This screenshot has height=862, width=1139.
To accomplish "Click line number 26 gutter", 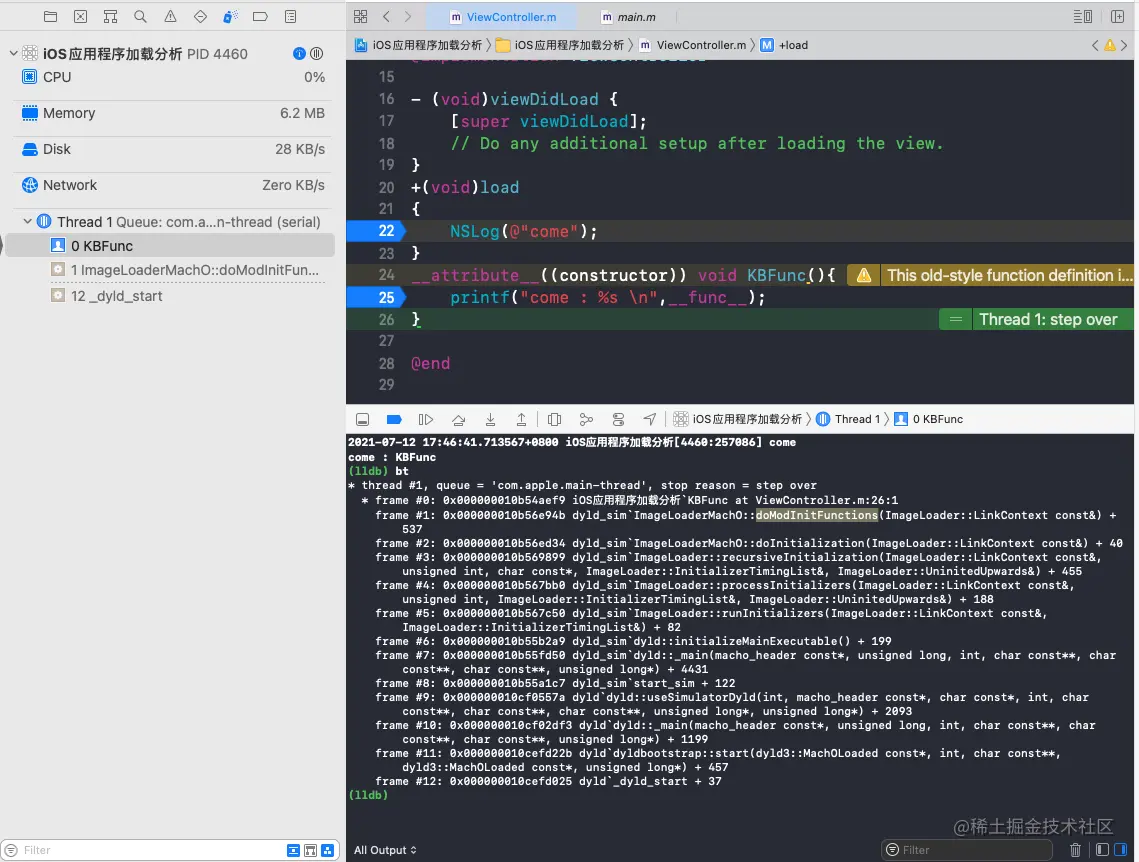I will [x=386, y=320].
